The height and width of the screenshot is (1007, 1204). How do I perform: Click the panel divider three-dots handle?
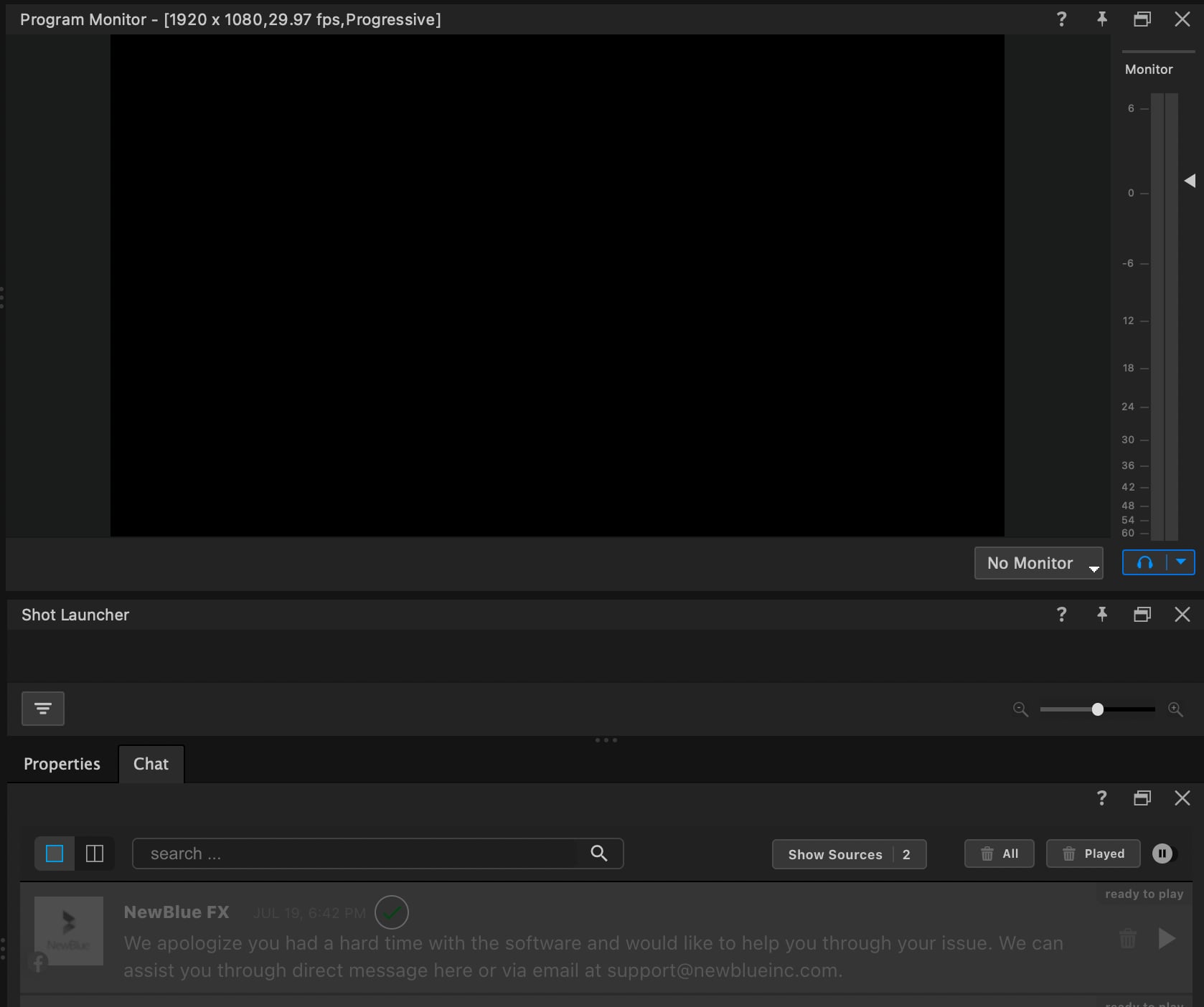tap(606, 740)
